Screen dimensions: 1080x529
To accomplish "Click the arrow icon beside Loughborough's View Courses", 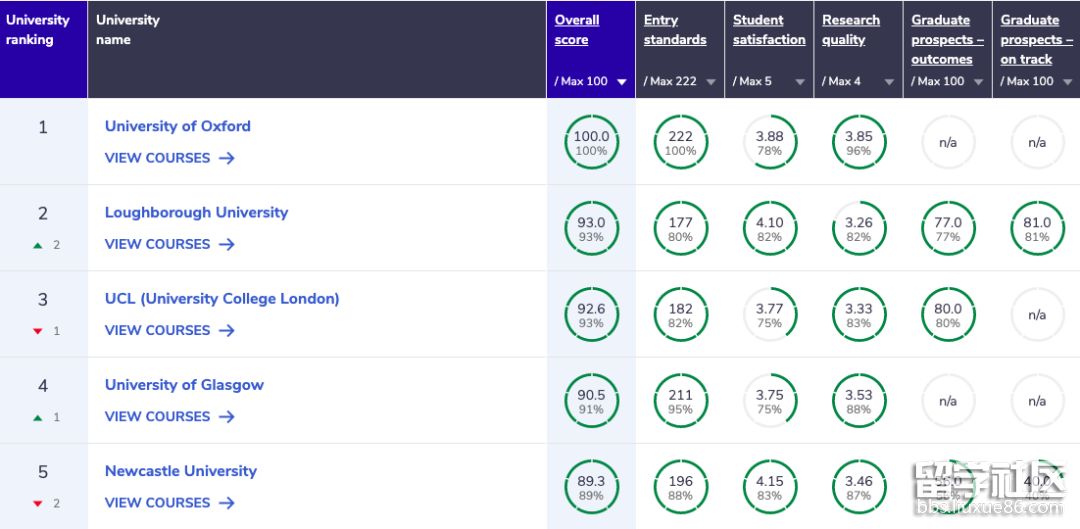I will pos(227,244).
